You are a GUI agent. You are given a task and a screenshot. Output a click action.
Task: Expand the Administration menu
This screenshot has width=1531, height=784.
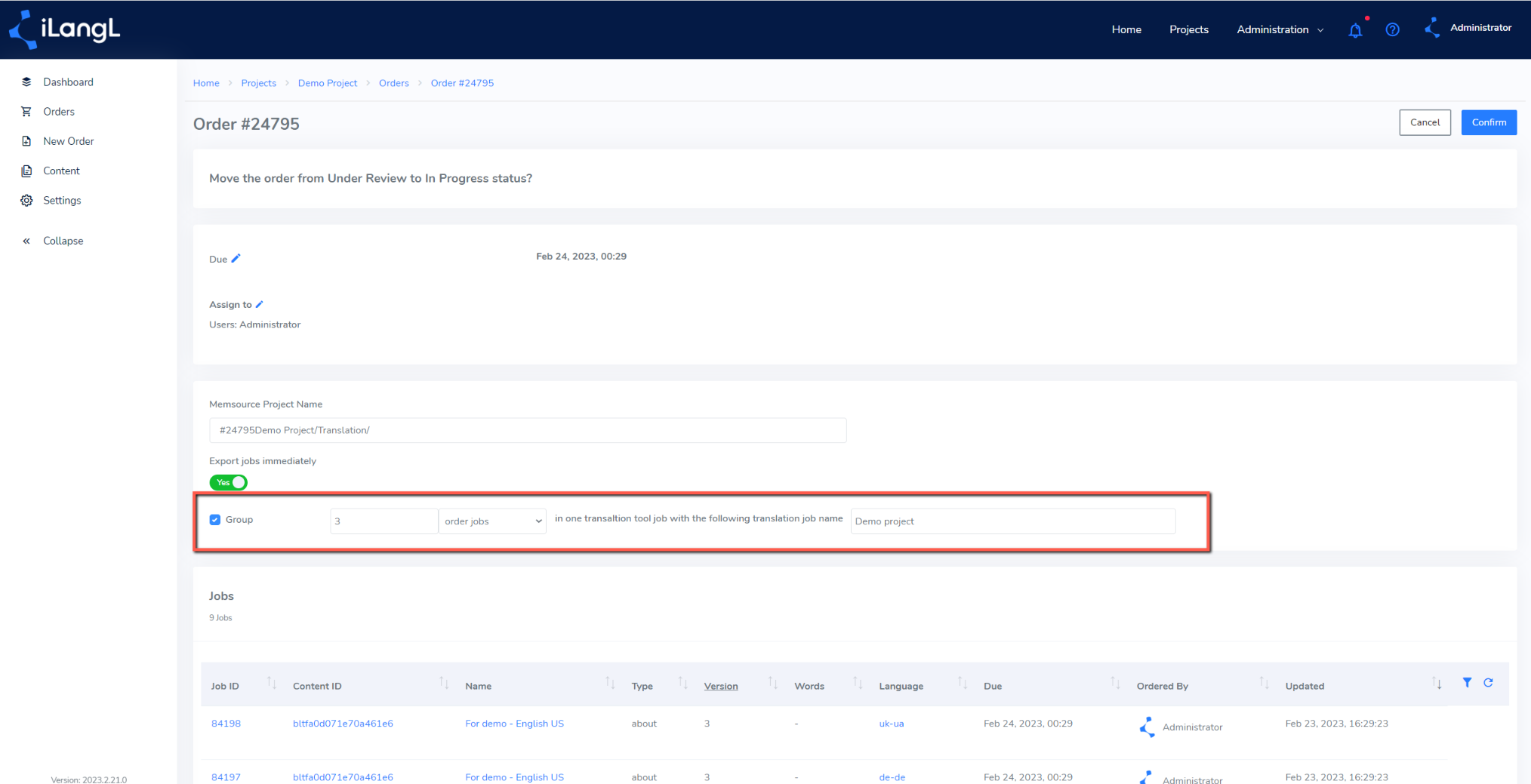1280,29
